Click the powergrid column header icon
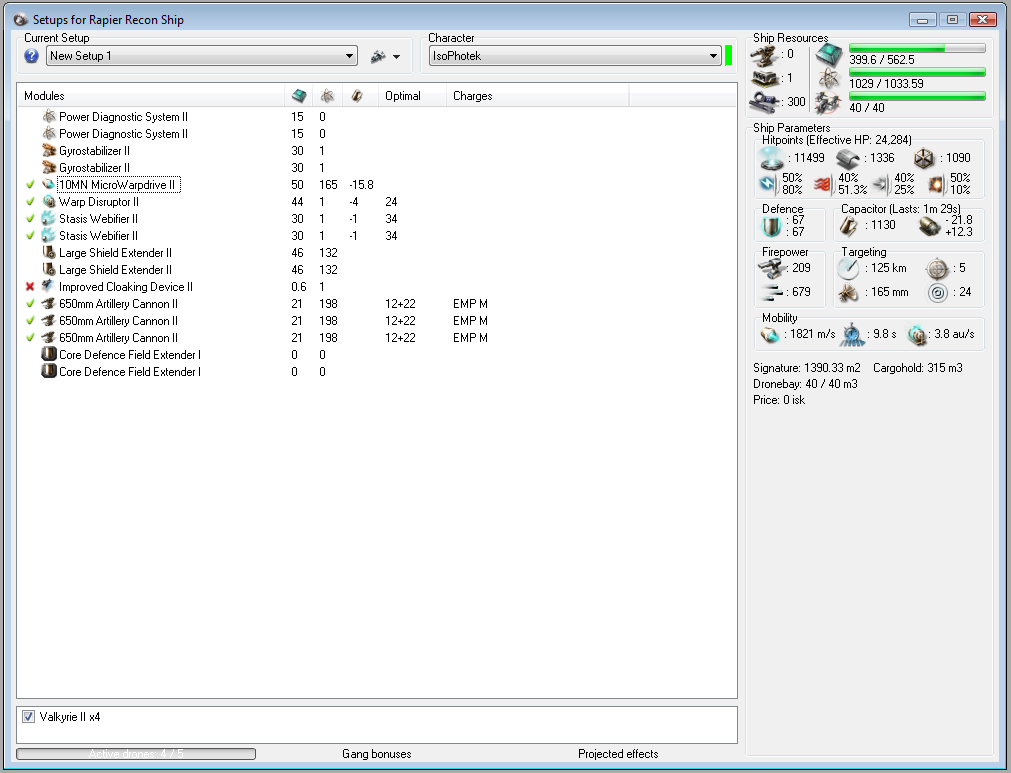Viewport: 1011px width, 773px height. (328, 96)
